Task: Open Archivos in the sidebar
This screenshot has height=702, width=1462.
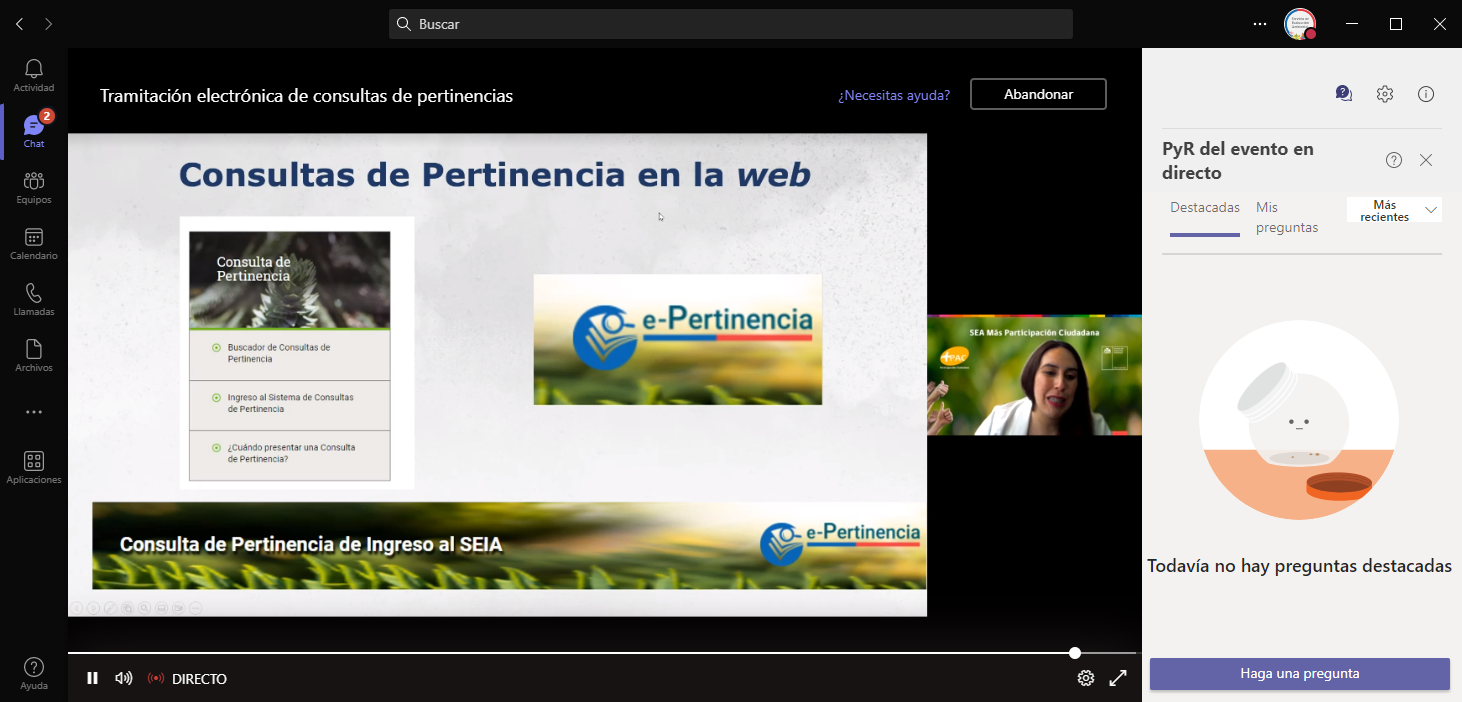Action: click(33, 355)
